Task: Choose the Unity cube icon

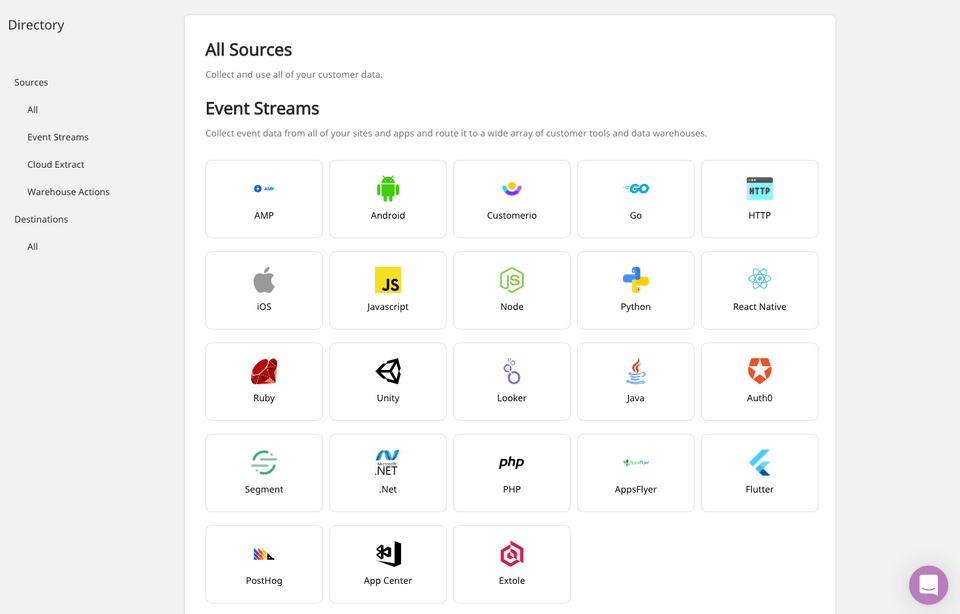Action: [x=388, y=371]
